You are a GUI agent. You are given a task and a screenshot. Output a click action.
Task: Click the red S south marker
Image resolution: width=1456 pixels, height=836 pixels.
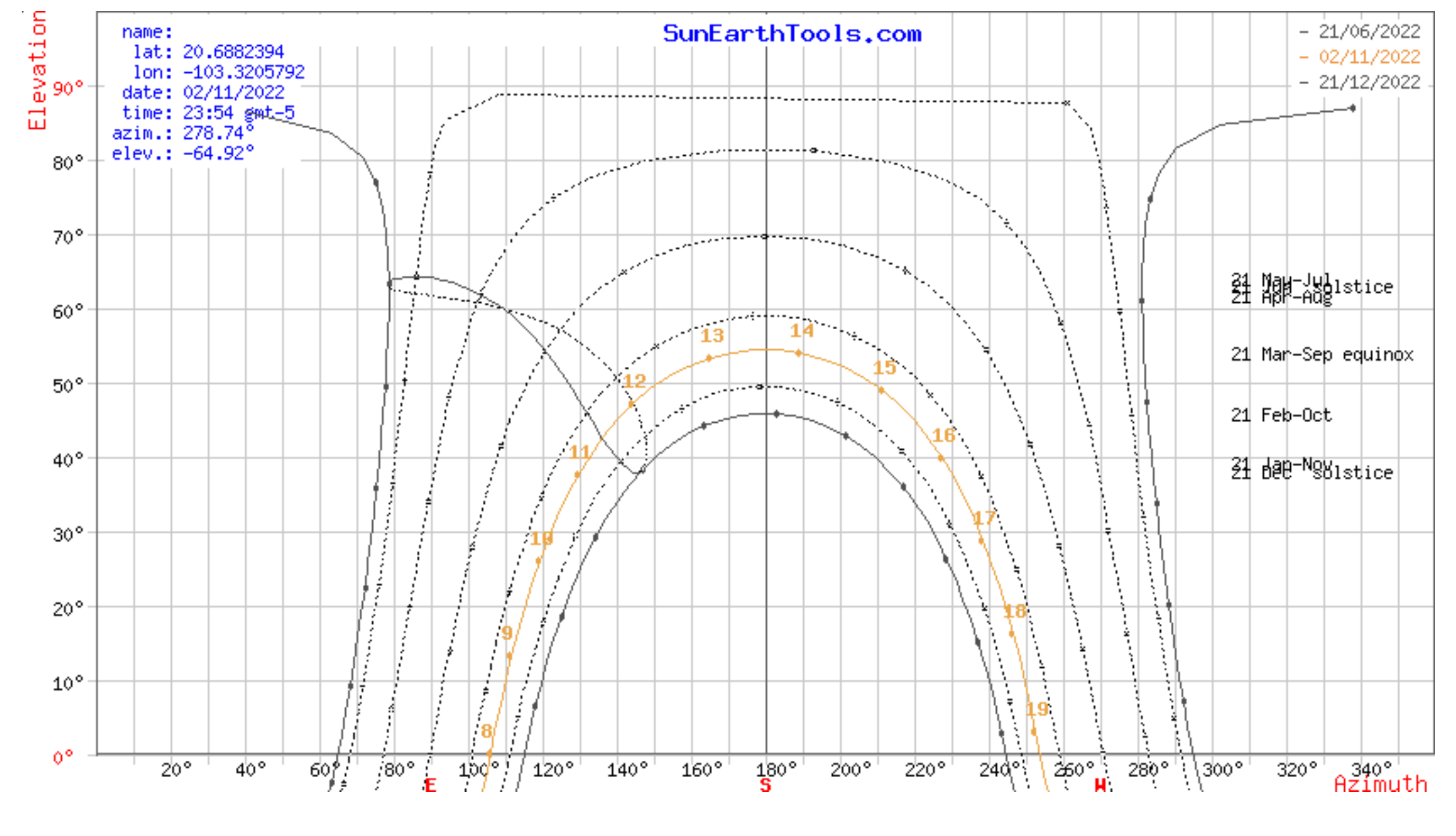coord(765,785)
